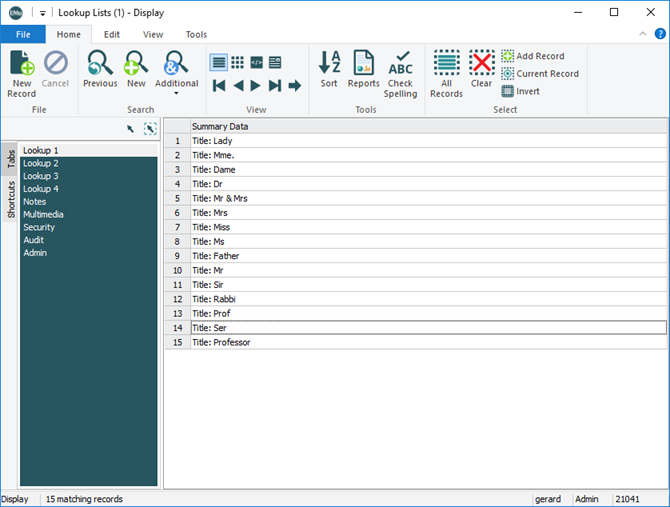Run a New search
Image resolution: width=670 pixels, height=507 pixels.
click(135, 66)
